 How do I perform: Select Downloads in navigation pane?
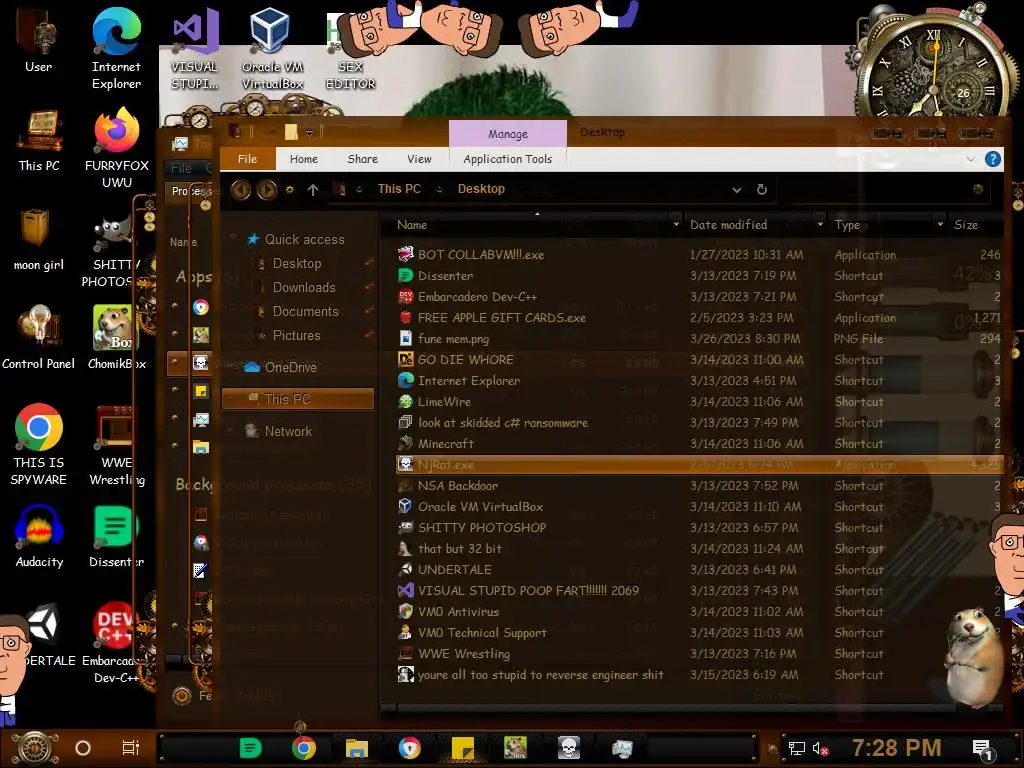[304, 287]
